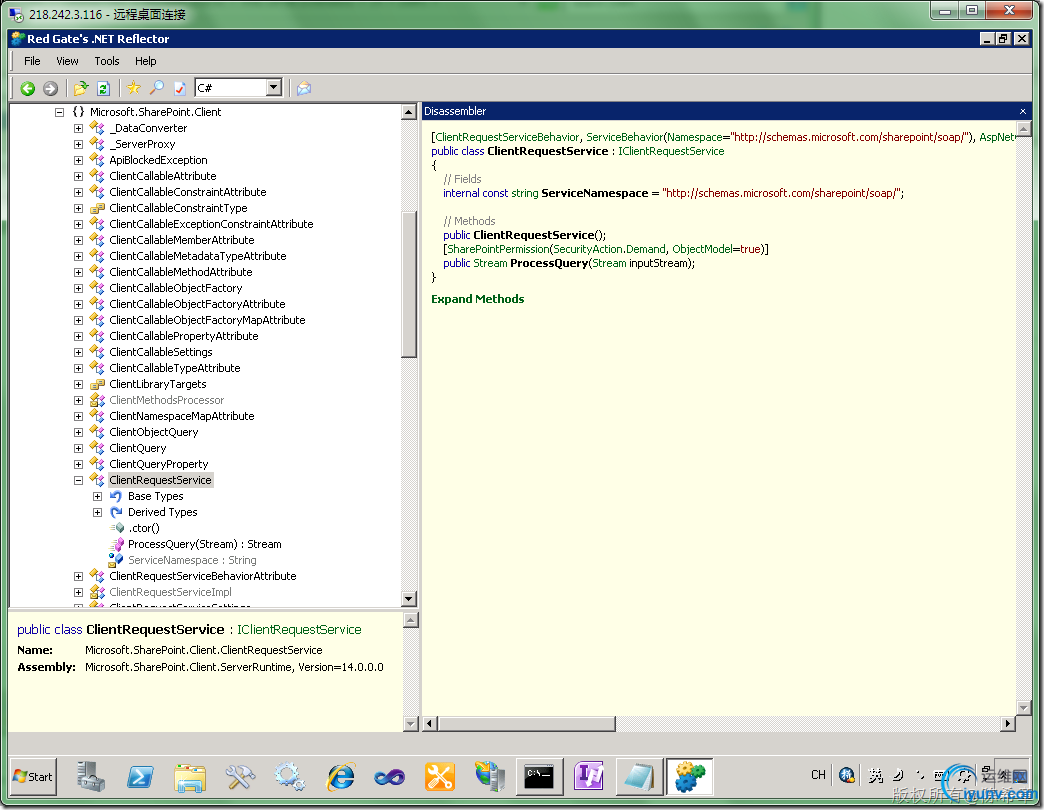Click the ClientCallableConstraintType enum icon
This screenshot has width=1044, height=810.
97,208
